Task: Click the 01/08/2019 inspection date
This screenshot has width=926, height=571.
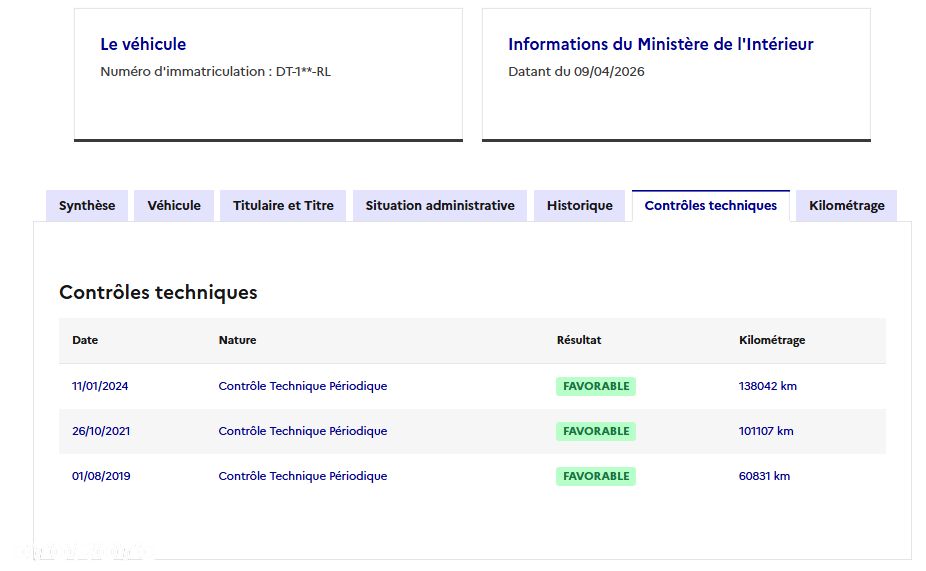Action: click(x=101, y=476)
